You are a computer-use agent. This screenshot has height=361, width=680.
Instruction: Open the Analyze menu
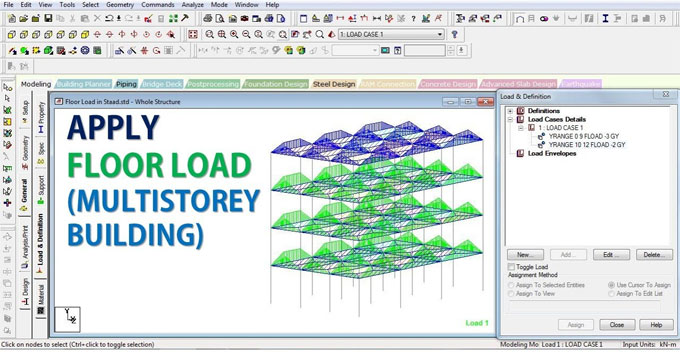click(193, 5)
